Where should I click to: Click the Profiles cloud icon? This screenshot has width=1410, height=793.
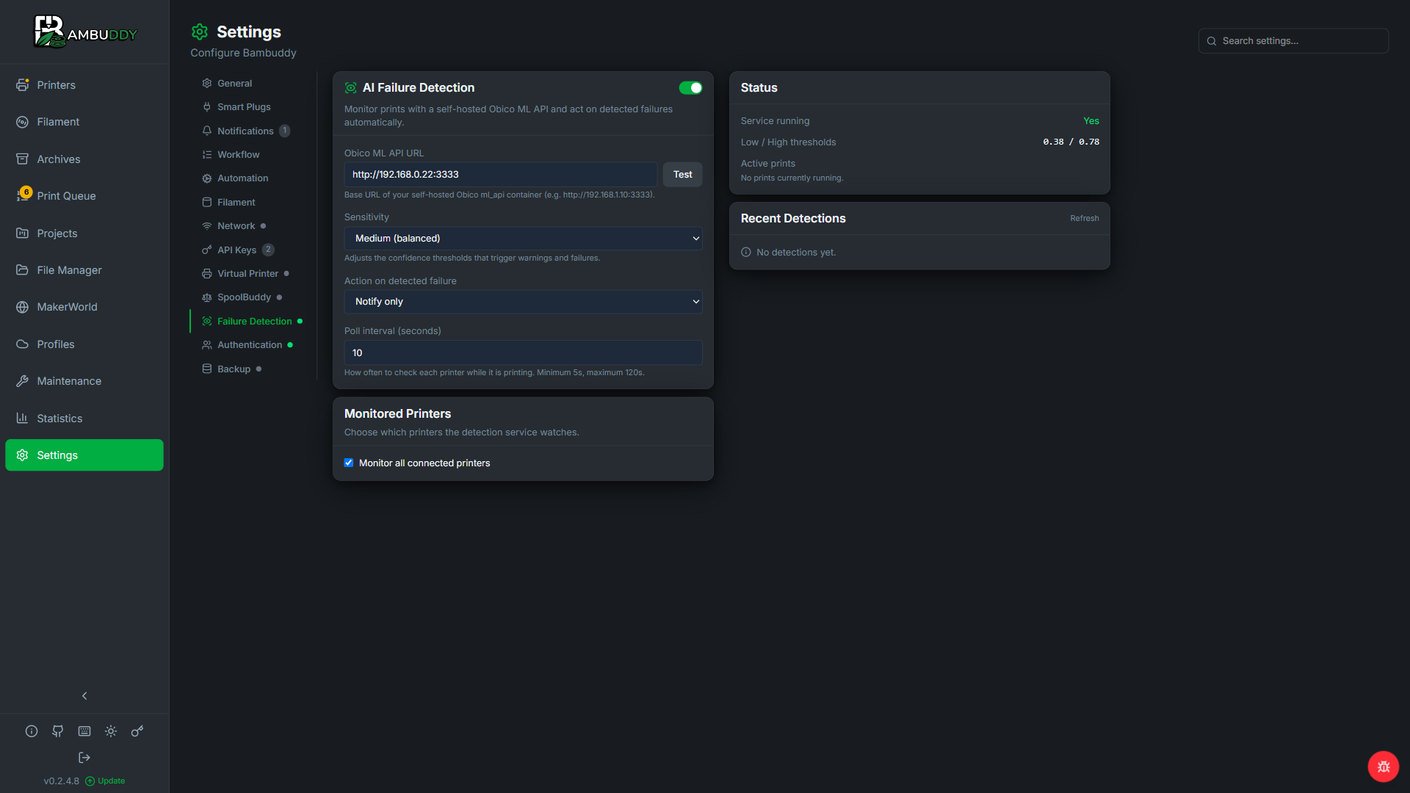(x=22, y=344)
